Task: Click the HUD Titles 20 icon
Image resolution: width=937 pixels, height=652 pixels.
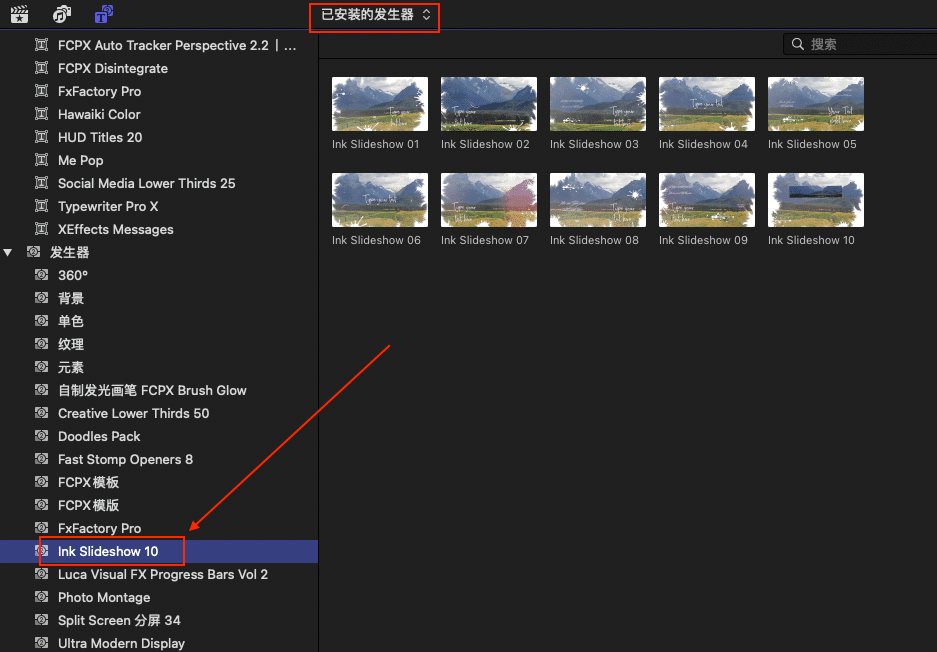Action: [x=41, y=137]
